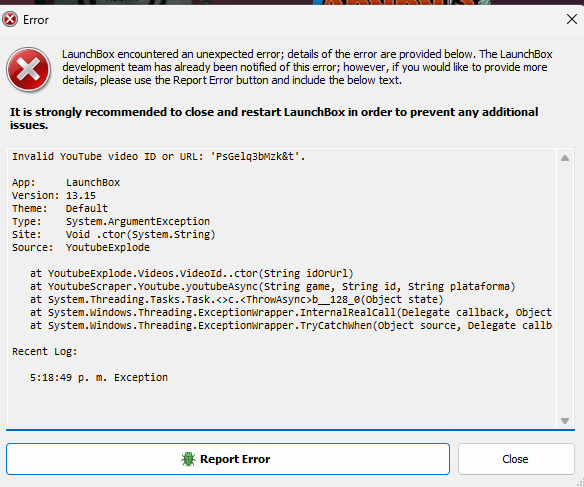Click the scrollbar up arrow in error details
Screen dimensions: 584x487
click(x=565, y=158)
